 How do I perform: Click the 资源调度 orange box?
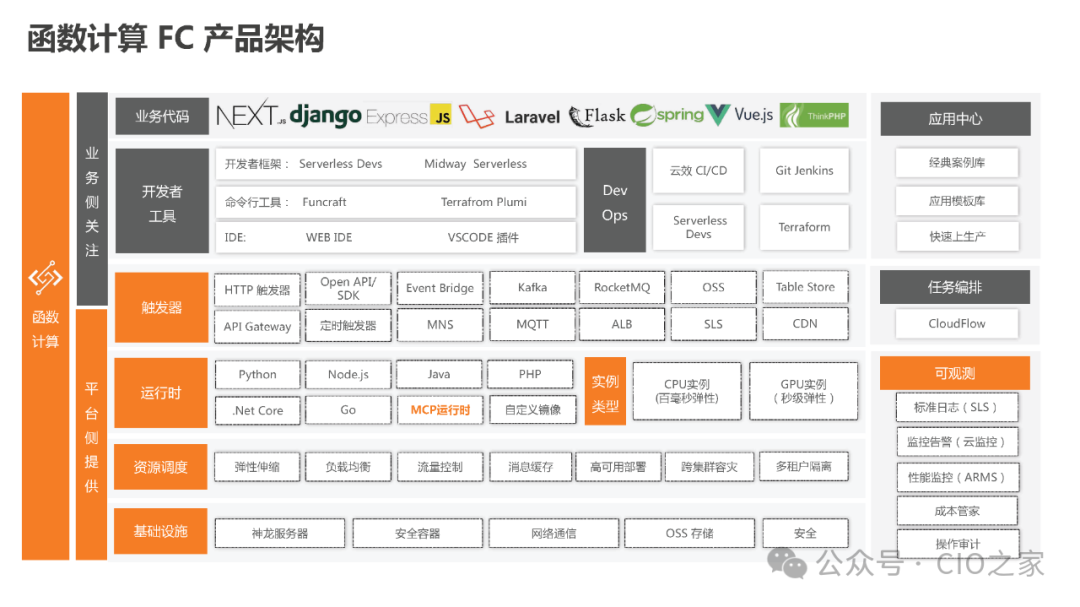pyautogui.click(x=160, y=467)
